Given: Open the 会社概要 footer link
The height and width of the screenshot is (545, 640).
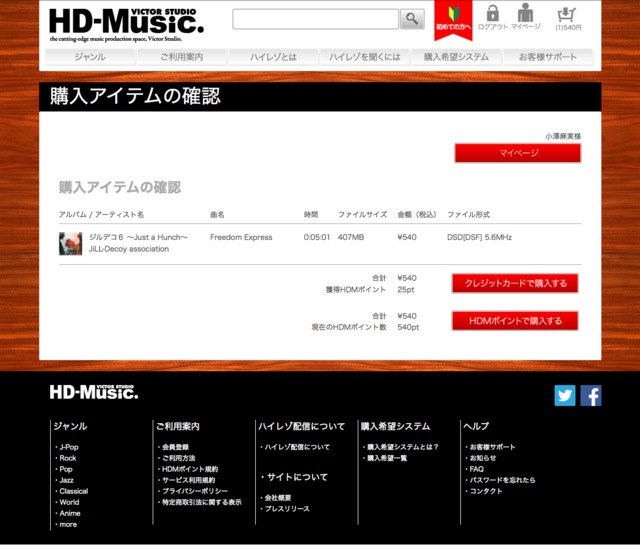Looking at the screenshot, I should click(278, 498).
